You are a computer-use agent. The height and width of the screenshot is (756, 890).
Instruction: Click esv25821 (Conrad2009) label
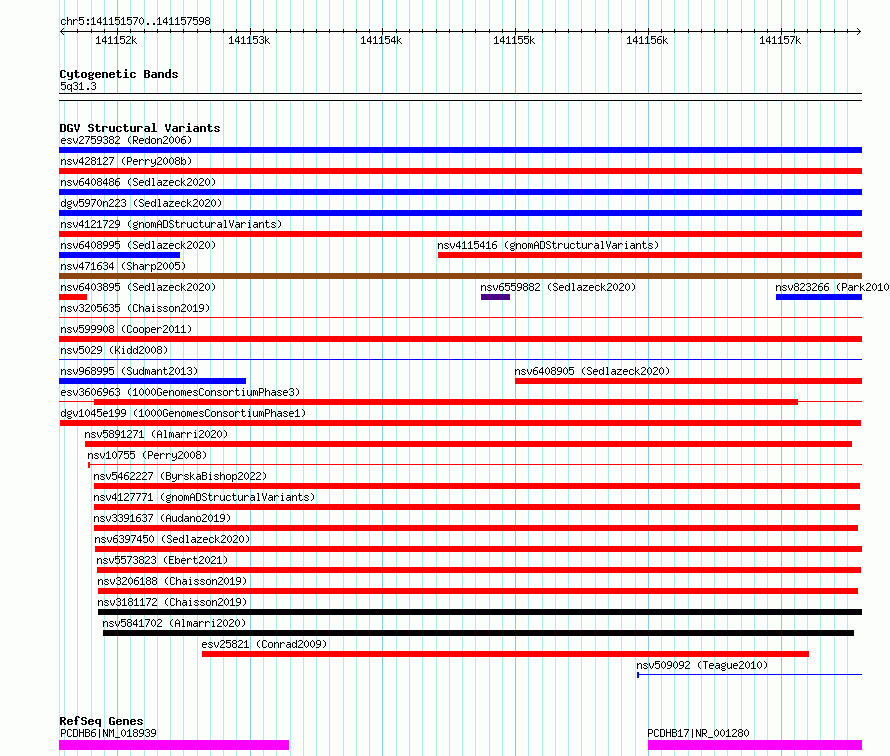pyautogui.click(x=264, y=644)
